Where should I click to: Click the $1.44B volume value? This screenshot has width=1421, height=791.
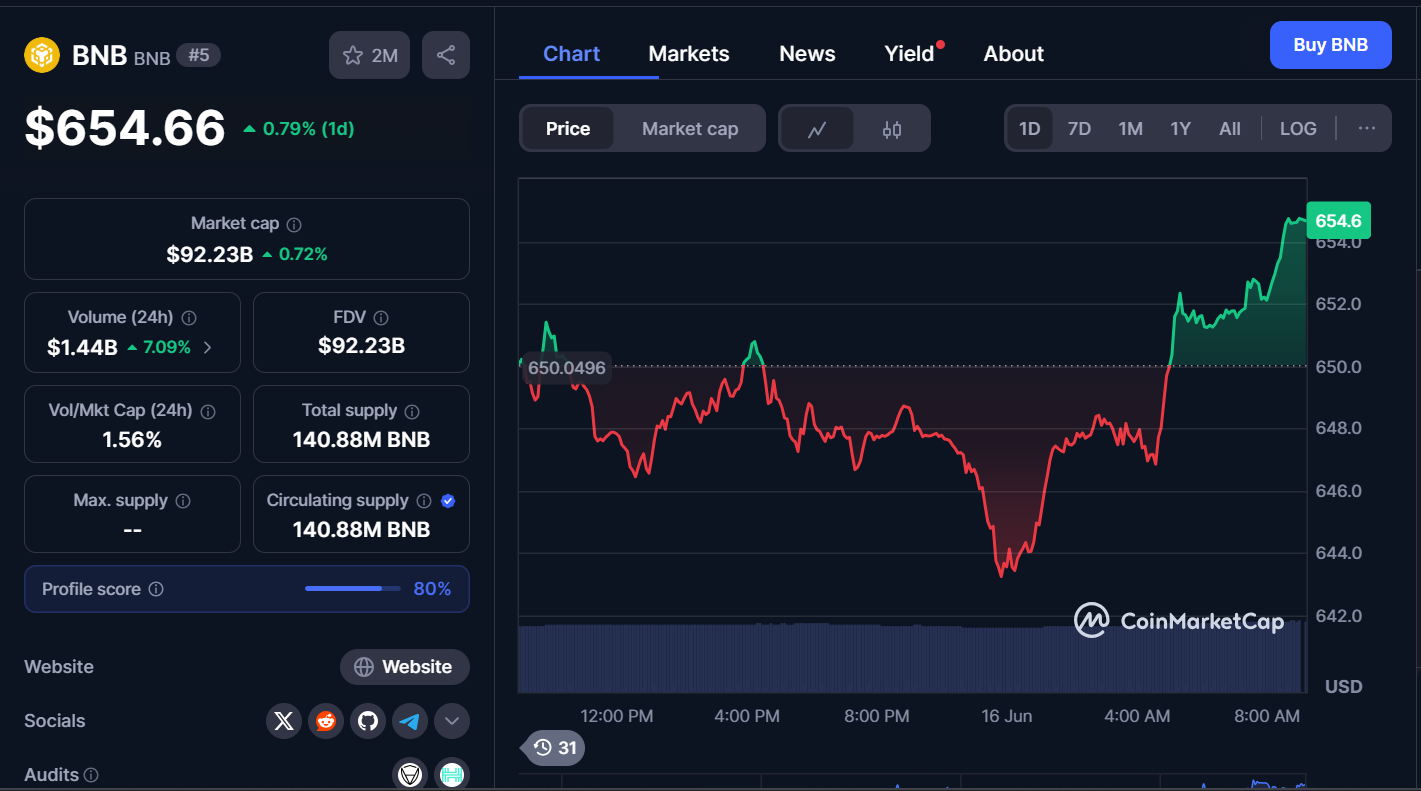[x=82, y=348]
